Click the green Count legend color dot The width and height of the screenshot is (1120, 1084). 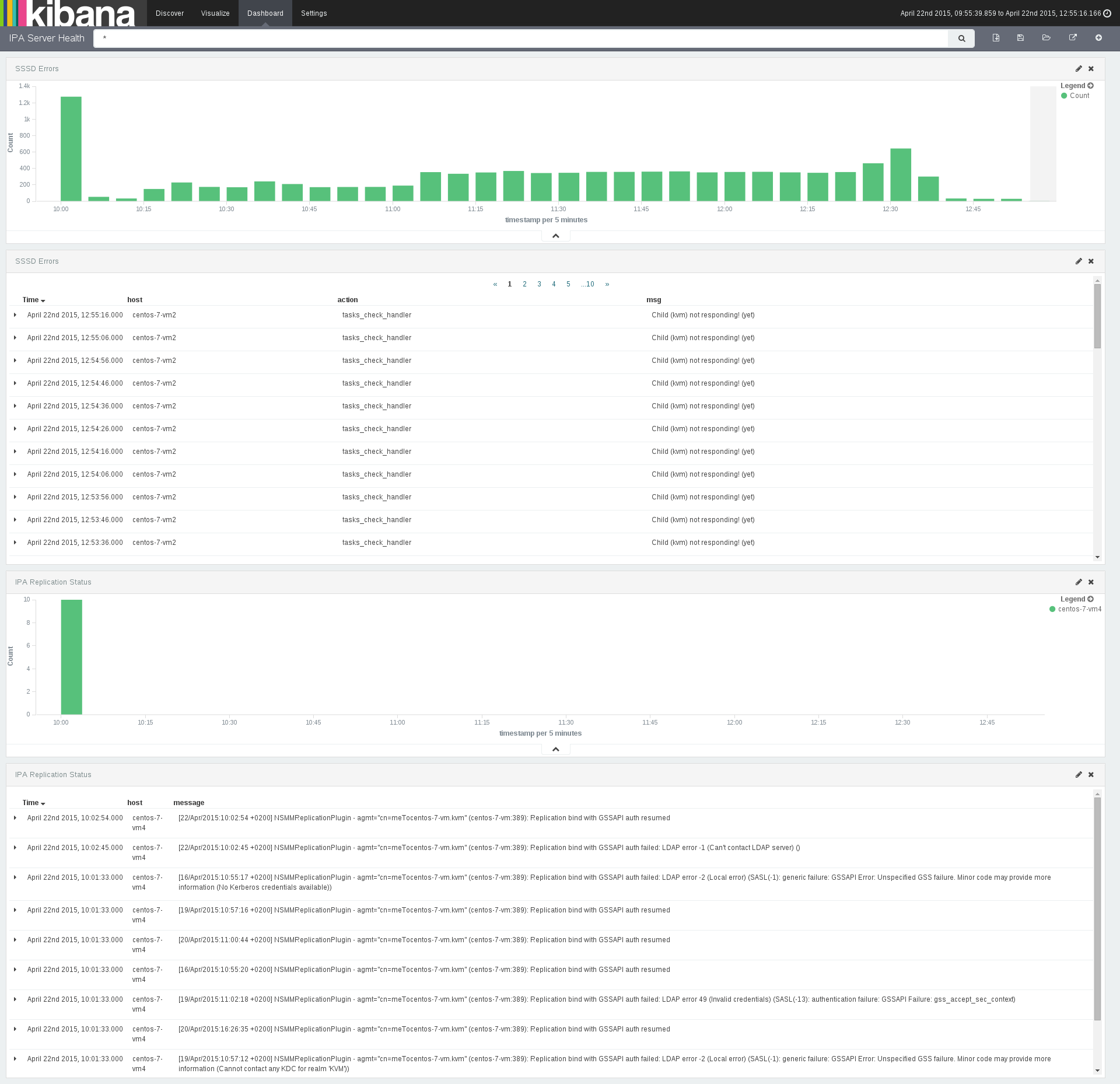[x=1064, y=96]
